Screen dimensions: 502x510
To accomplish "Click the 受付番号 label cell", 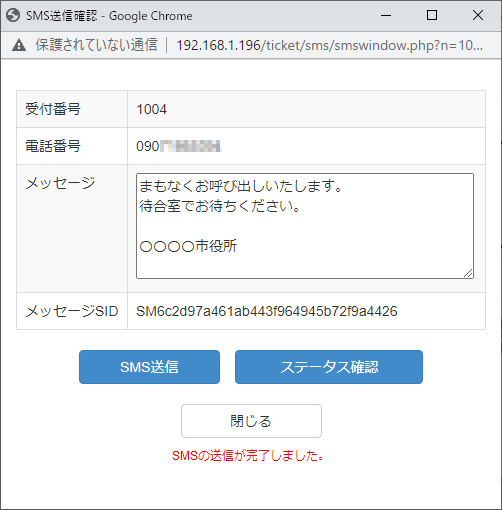I will tap(72, 109).
